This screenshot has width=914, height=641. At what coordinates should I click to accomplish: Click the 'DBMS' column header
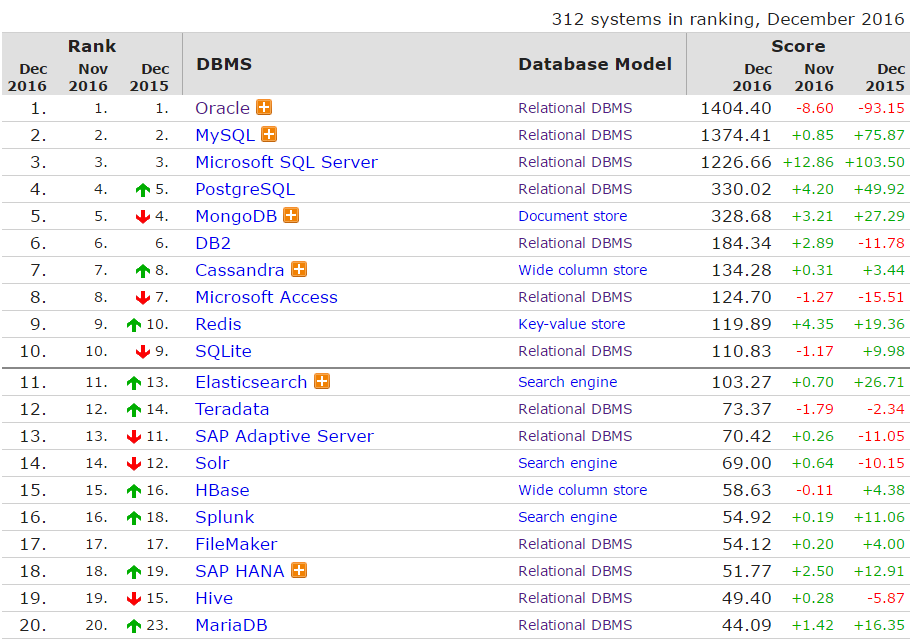(224, 64)
